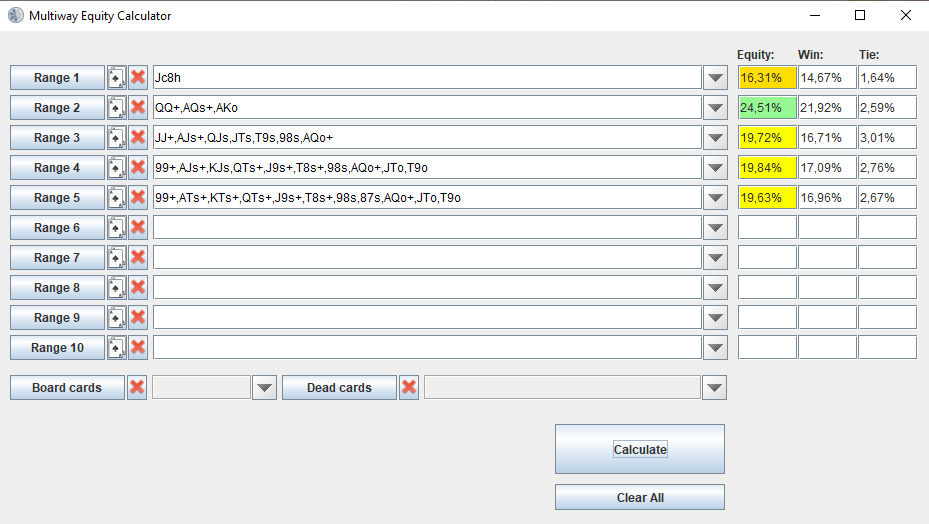Open card selector icon for Range 1

point(116,78)
